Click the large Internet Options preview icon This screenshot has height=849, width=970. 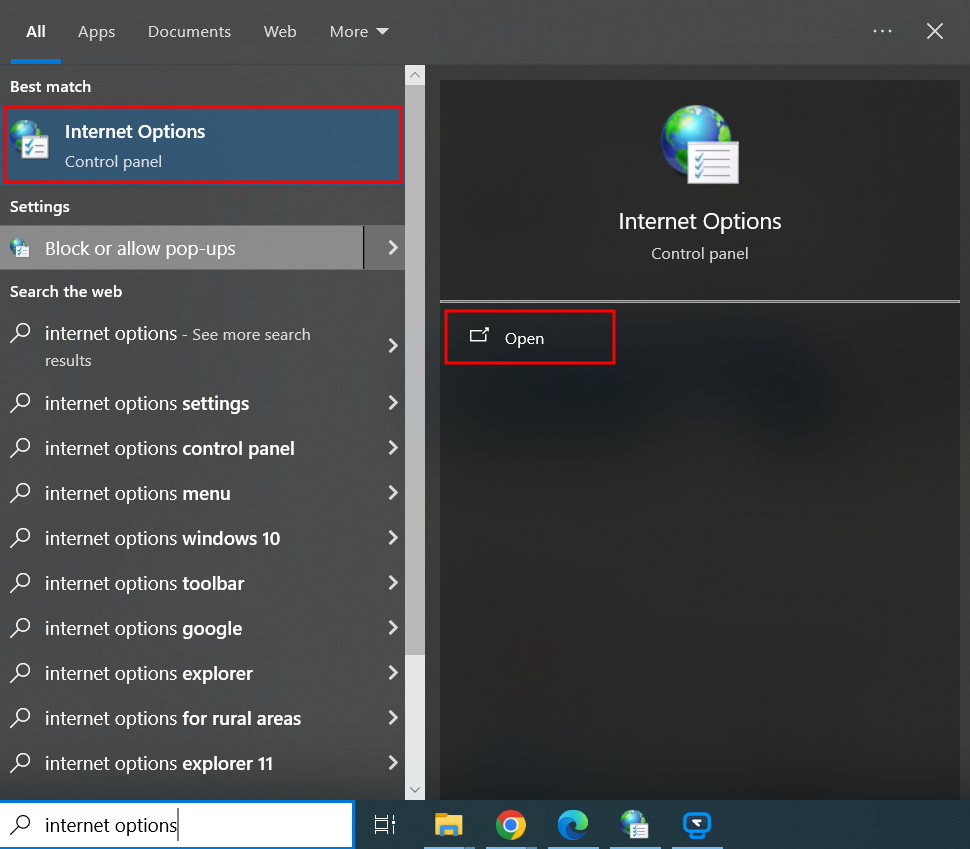(x=700, y=144)
